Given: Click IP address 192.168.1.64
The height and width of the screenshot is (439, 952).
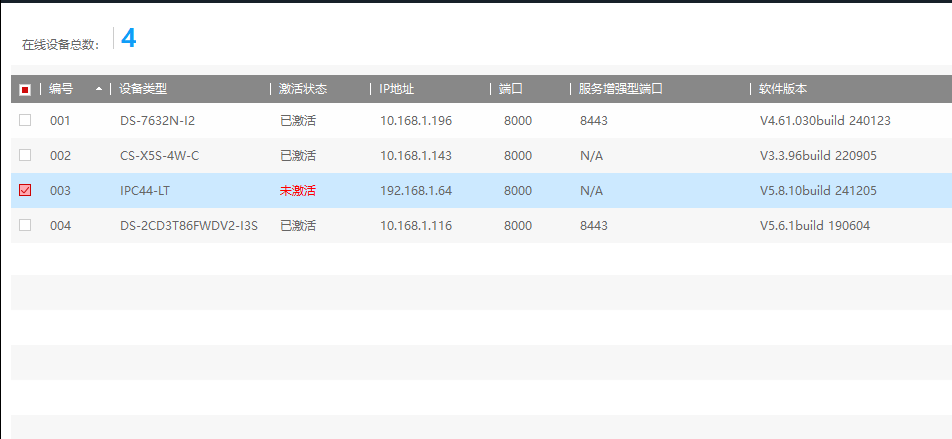Looking at the screenshot, I should point(416,191).
